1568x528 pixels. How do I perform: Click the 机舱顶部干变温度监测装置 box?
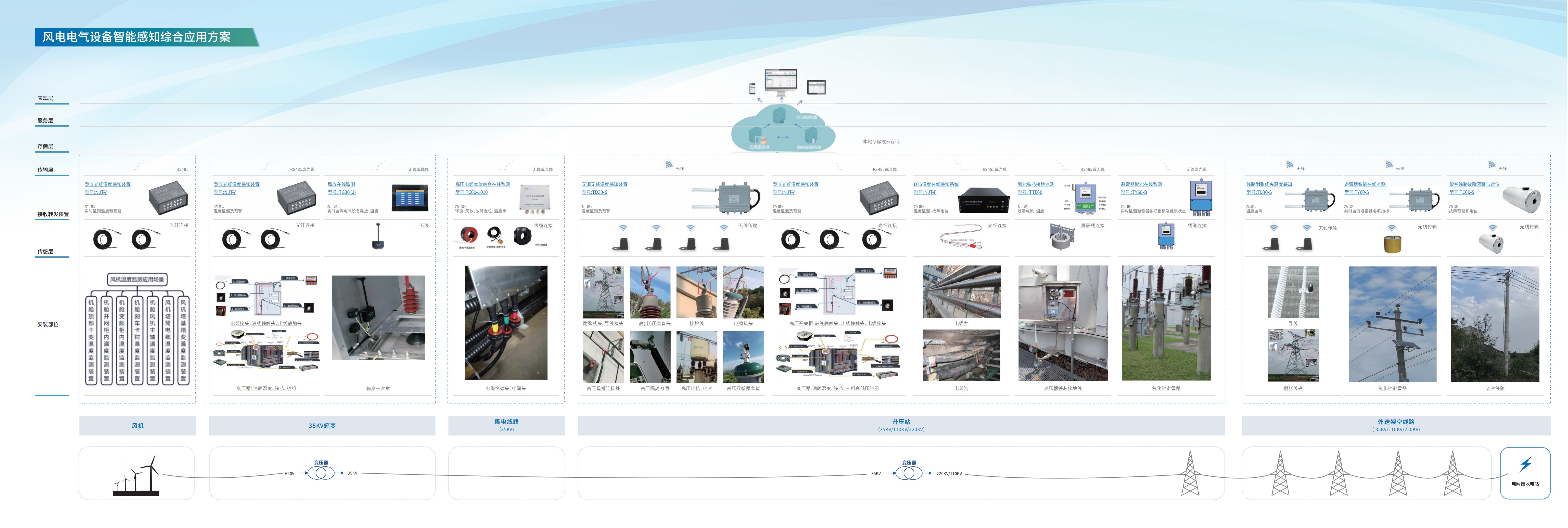(x=91, y=341)
